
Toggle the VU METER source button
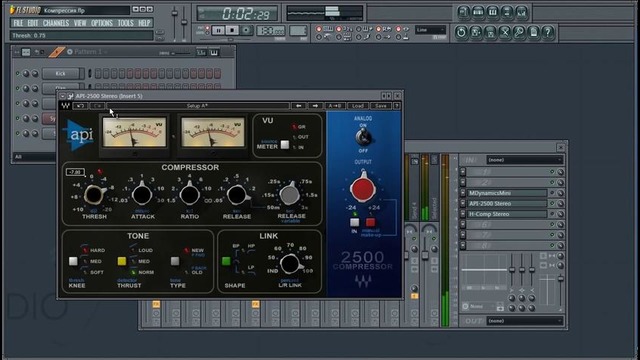click(285, 145)
